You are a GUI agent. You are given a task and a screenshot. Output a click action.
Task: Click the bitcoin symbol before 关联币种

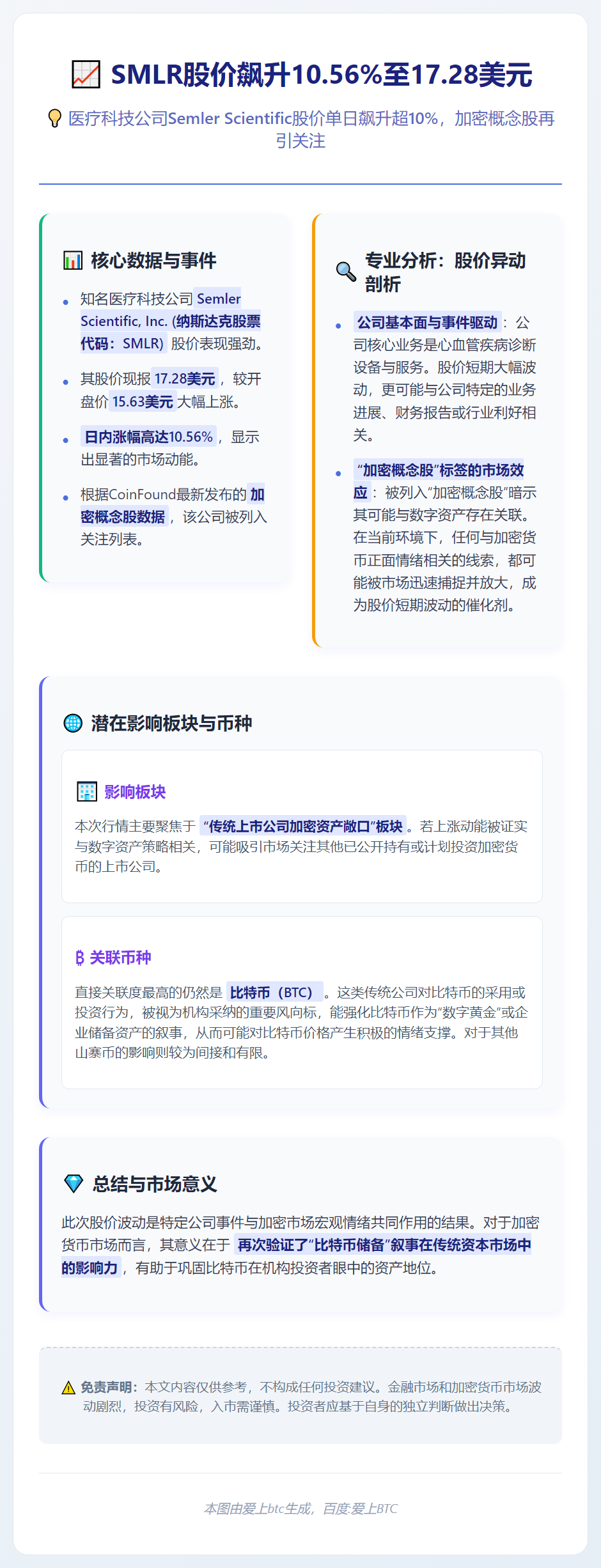coord(79,958)
